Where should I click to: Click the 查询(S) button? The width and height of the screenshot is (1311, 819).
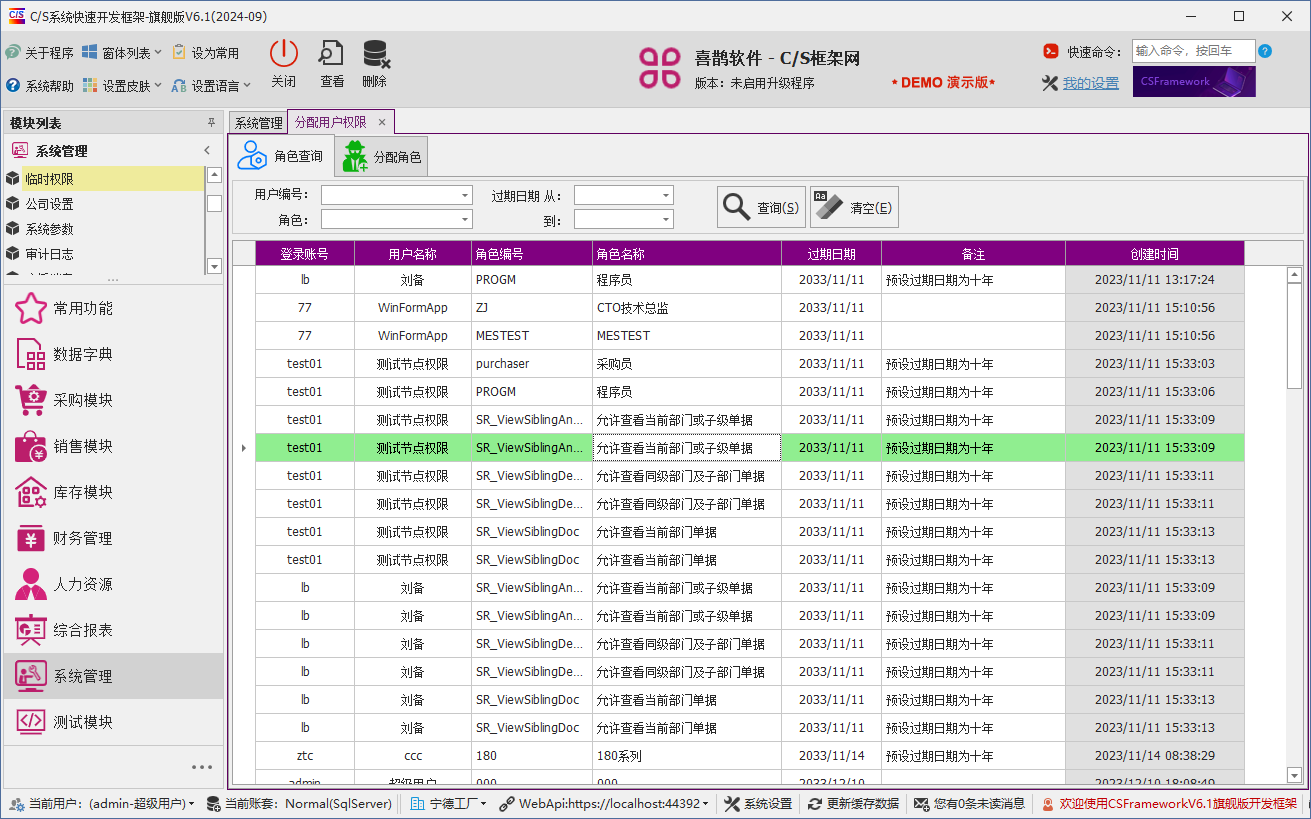761,207
